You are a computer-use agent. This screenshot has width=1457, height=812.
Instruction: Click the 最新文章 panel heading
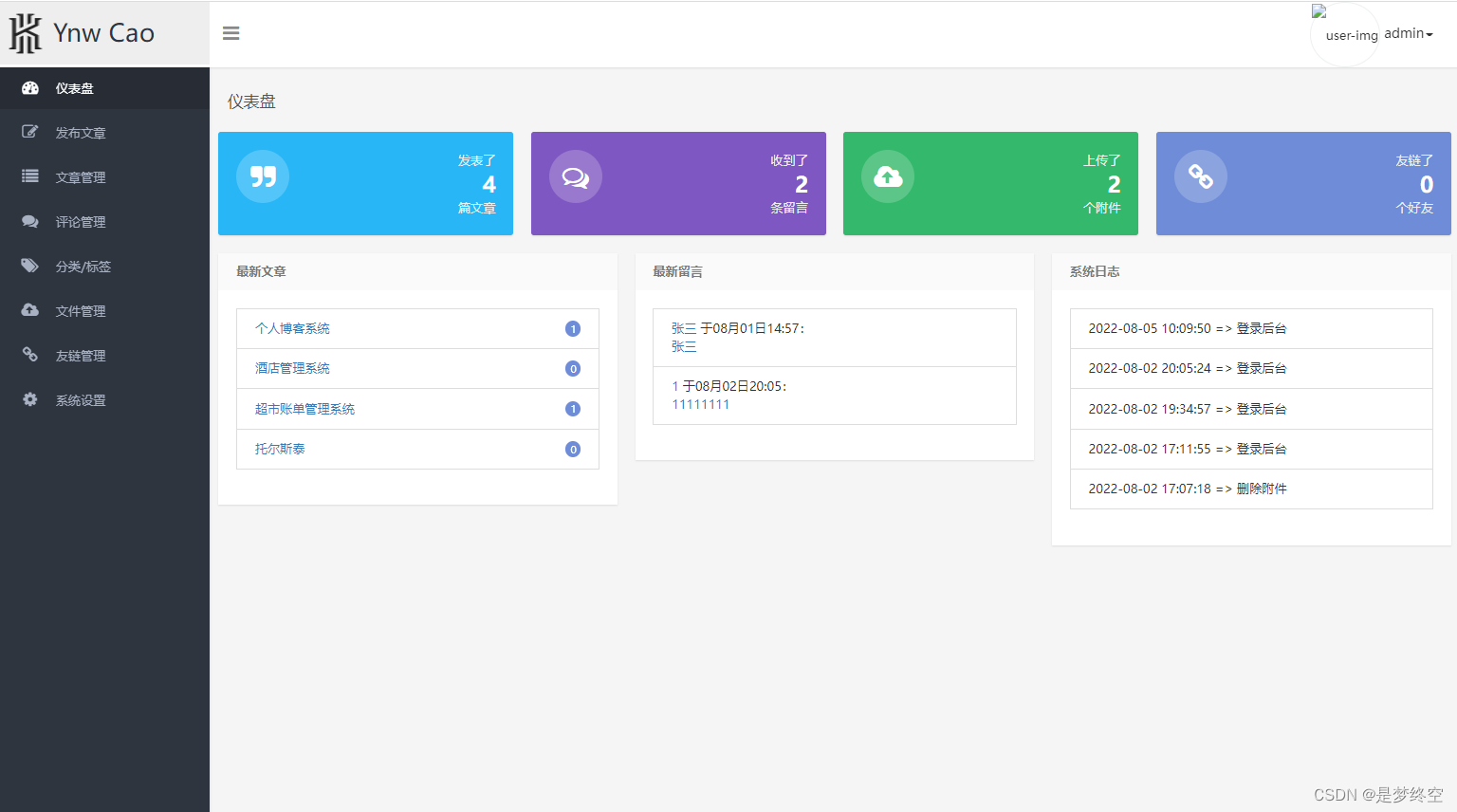[261, 271]
